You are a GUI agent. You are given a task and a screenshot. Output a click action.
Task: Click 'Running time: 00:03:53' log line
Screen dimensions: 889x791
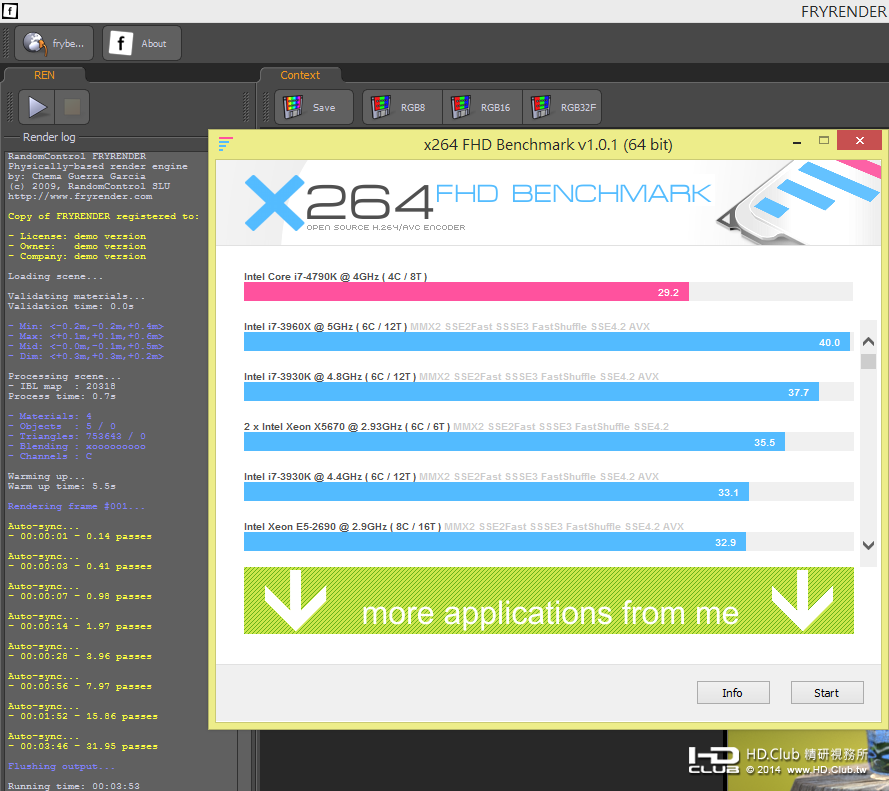[74, 786]
